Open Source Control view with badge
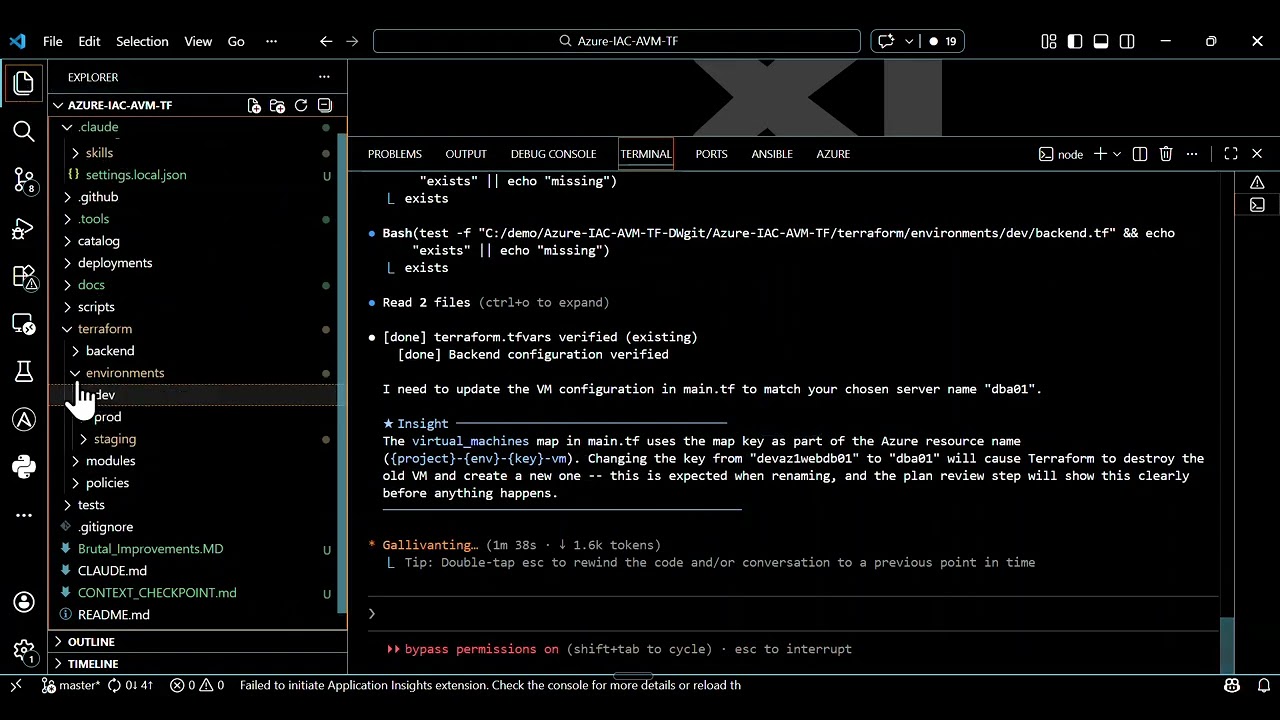The image size is (1280, 720). tap(24, 180)
